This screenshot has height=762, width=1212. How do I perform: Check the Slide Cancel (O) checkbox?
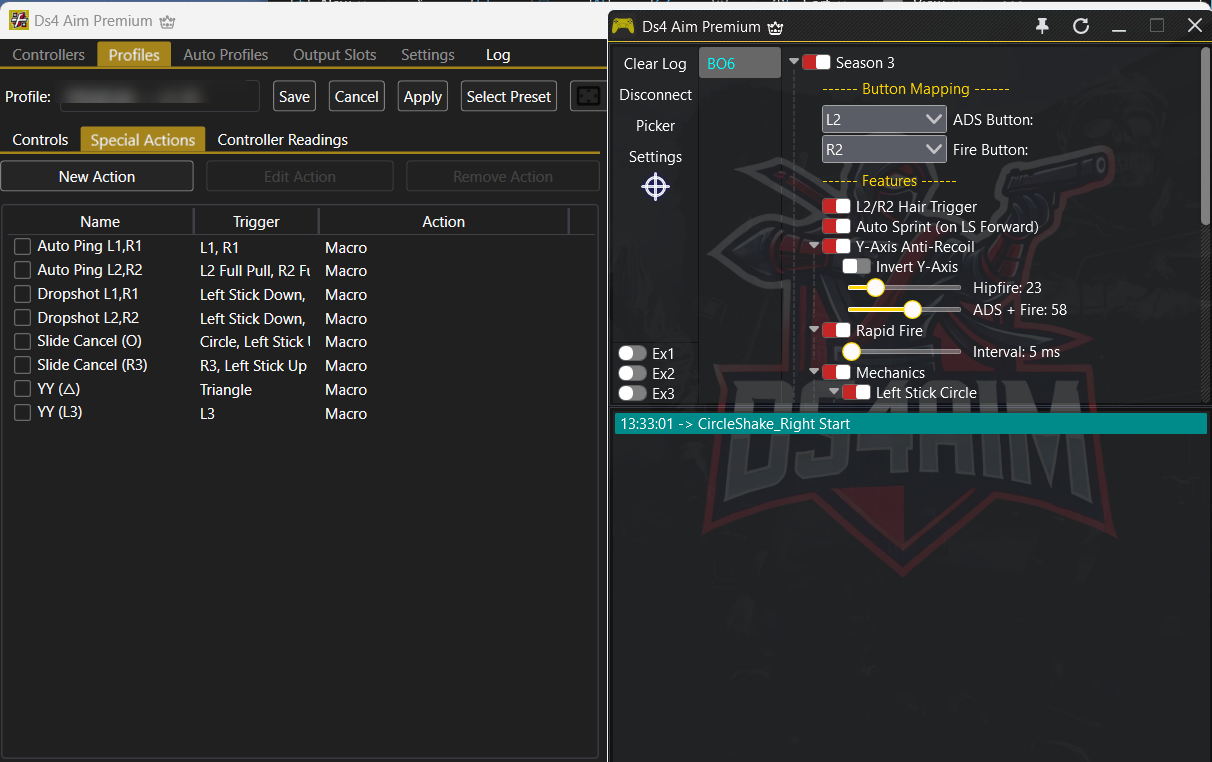point(23,342)
